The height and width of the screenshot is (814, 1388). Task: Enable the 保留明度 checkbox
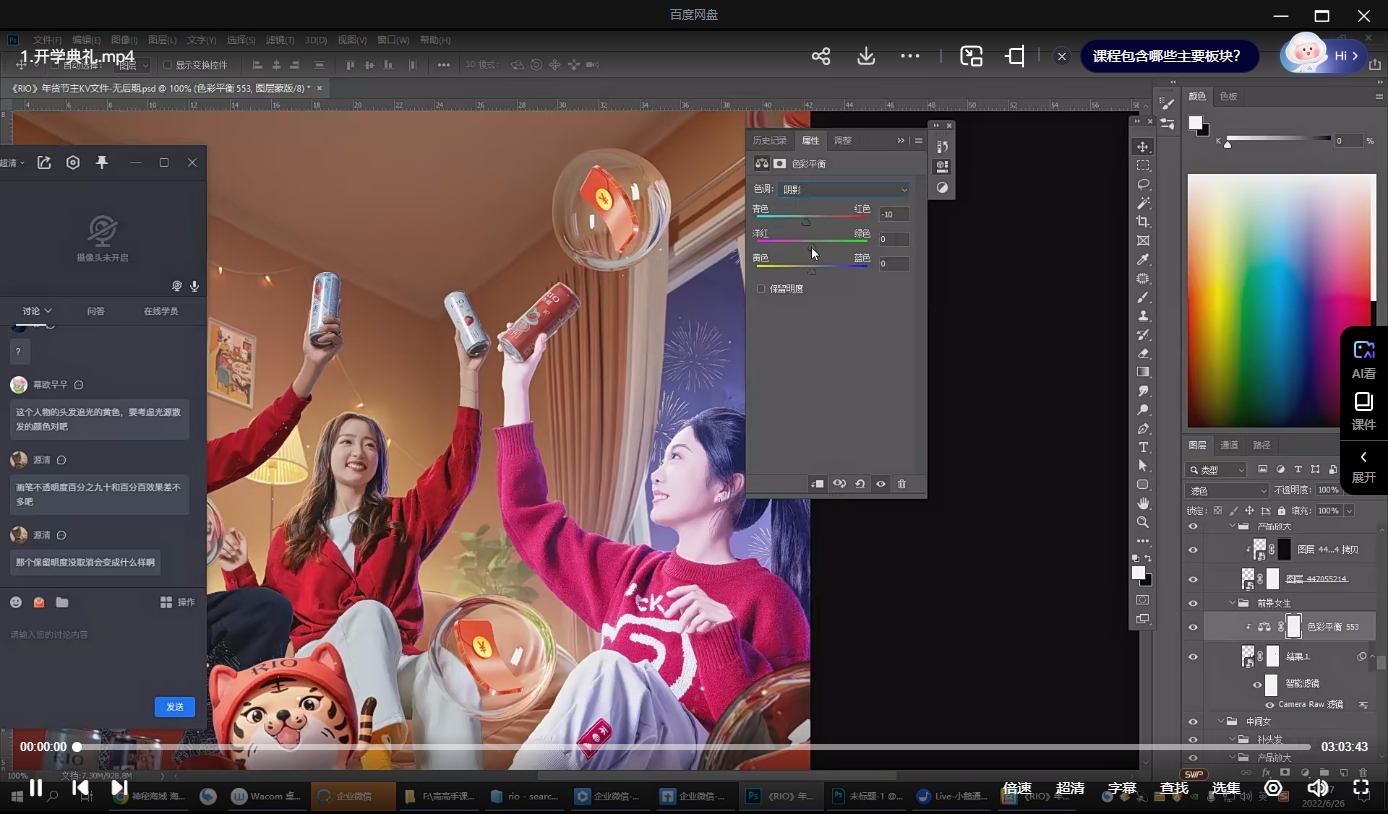click(761, 289)
